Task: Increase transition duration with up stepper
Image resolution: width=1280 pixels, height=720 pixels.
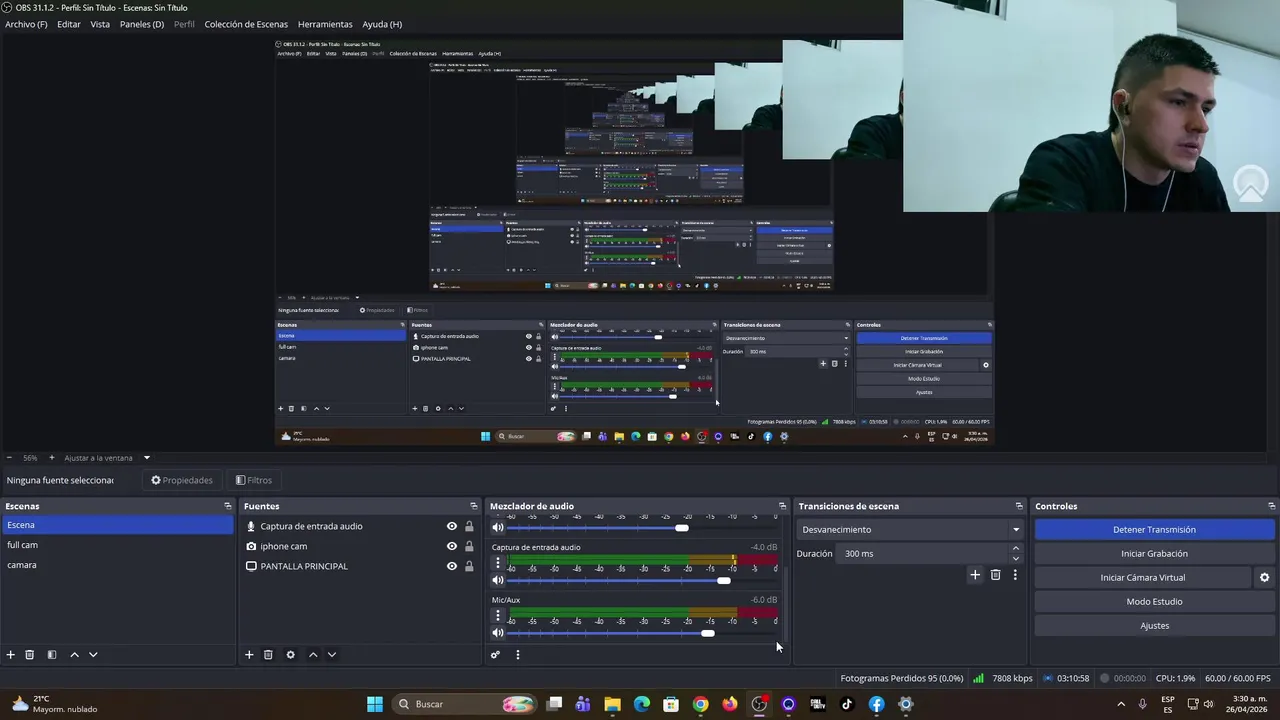Action: pyautogui.click(x=1016, y=548)
